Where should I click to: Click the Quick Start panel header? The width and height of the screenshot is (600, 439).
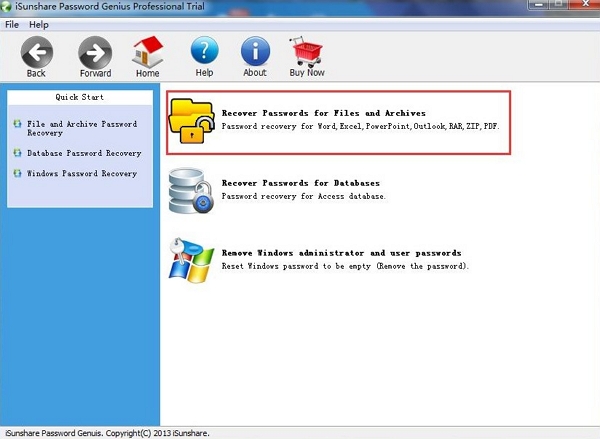click(x=80, y=97)
